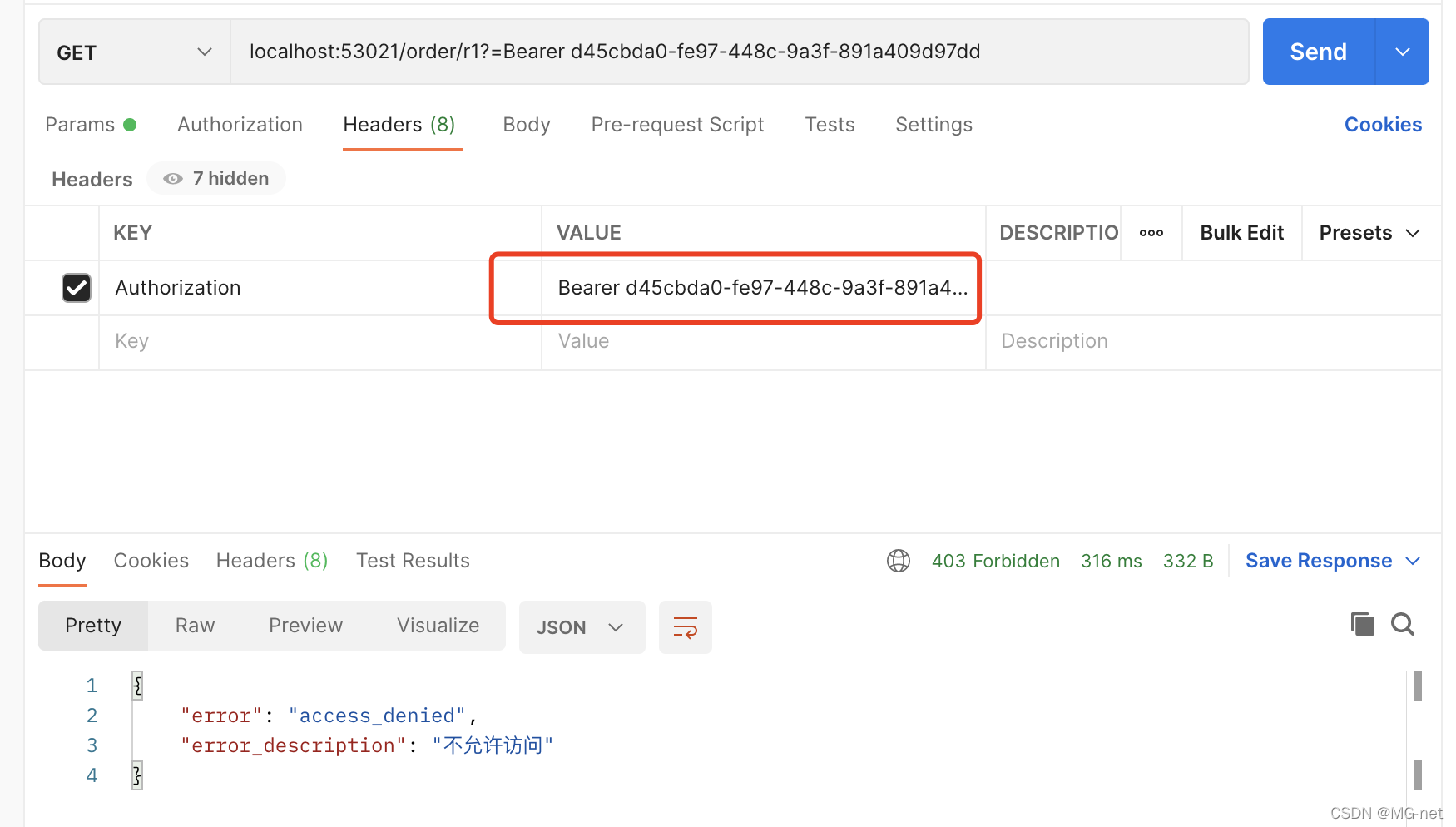Click Bulk Edit

pos(1241,233)
